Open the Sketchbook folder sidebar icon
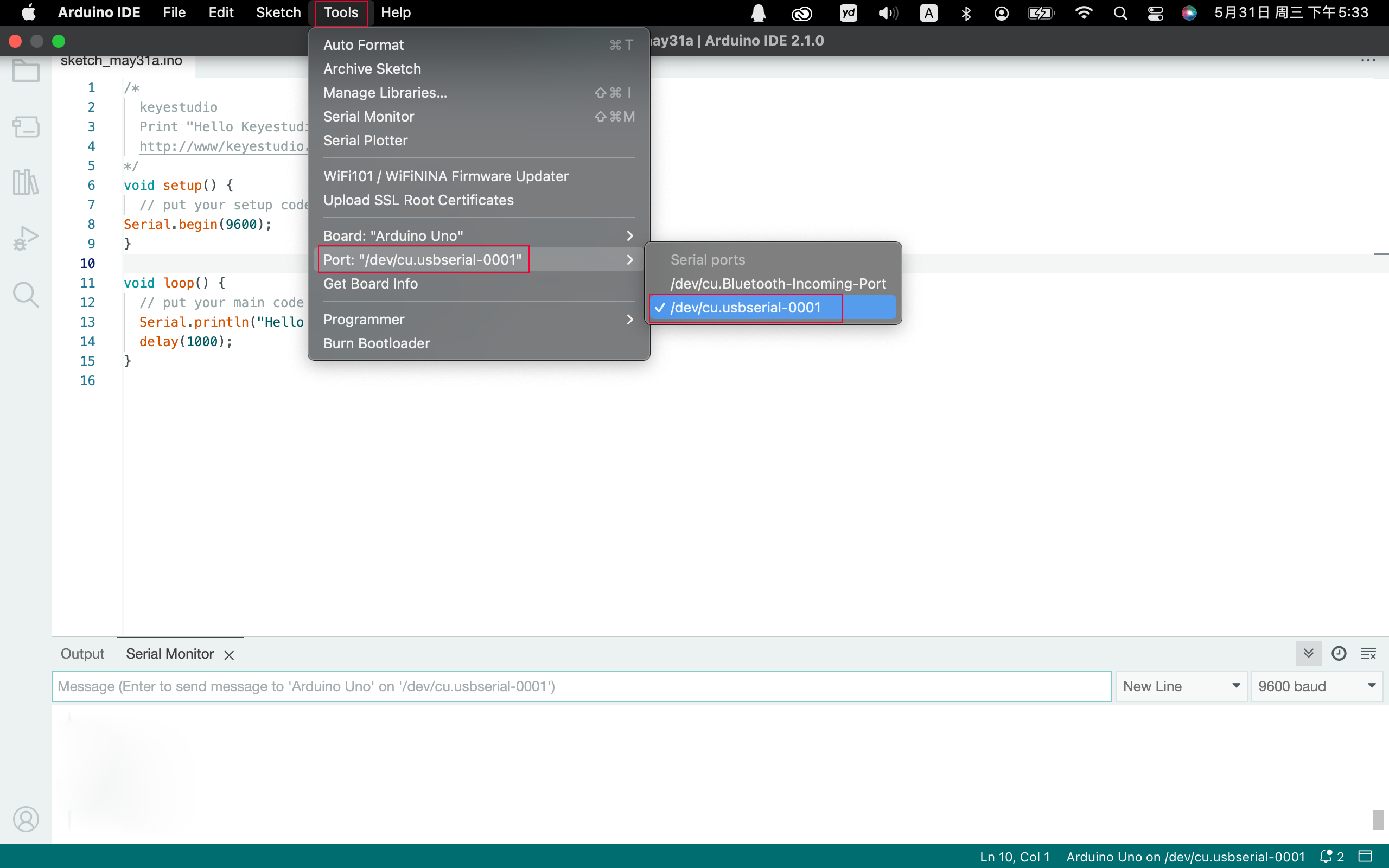 (x=26, y=71)
